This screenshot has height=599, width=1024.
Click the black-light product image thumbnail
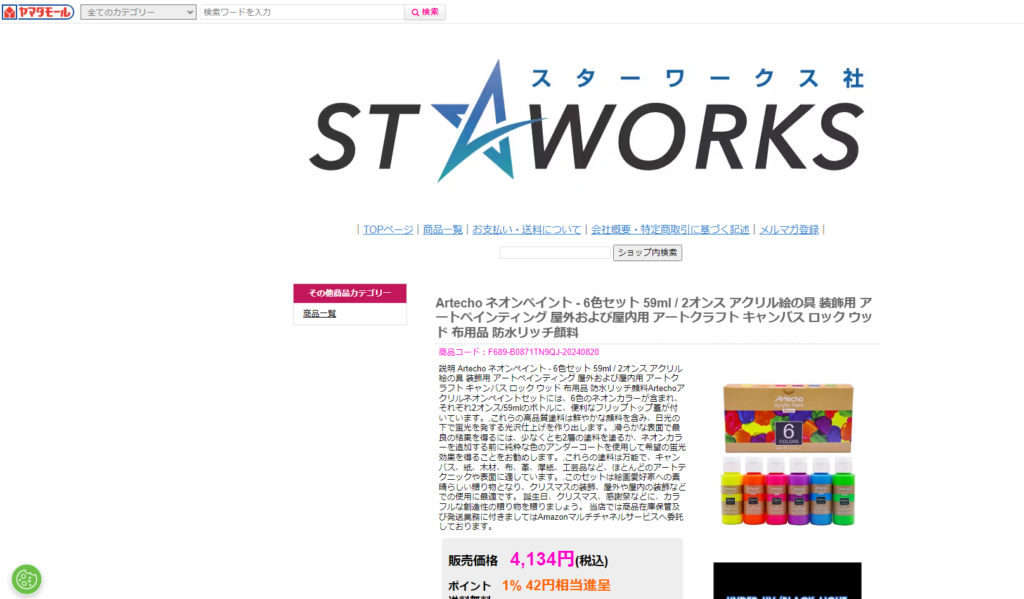click(787, 581)
